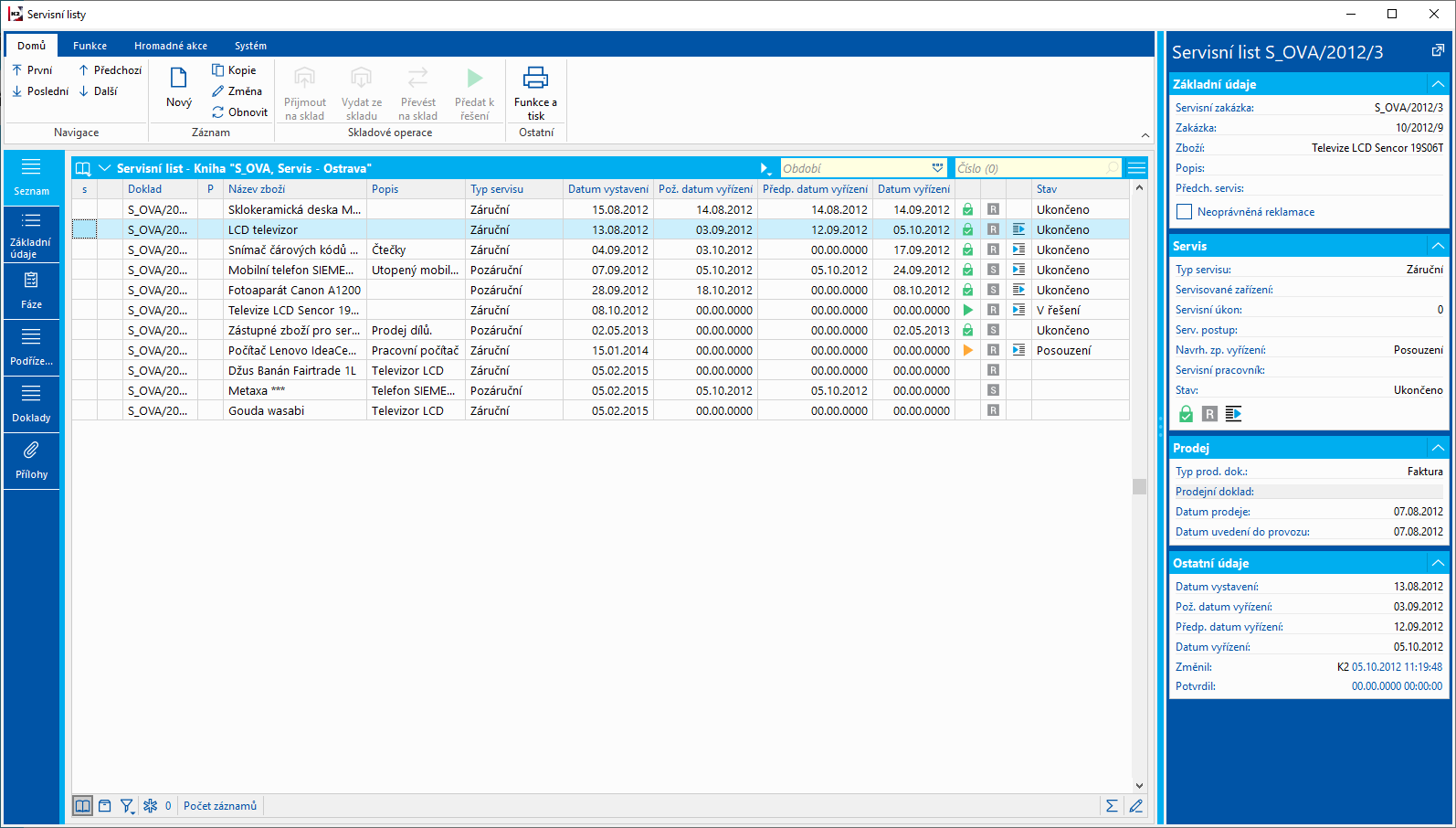The image size is (1456, 828).
Task: Click the Kopie copy icon
Action: [x=217, y=70]
